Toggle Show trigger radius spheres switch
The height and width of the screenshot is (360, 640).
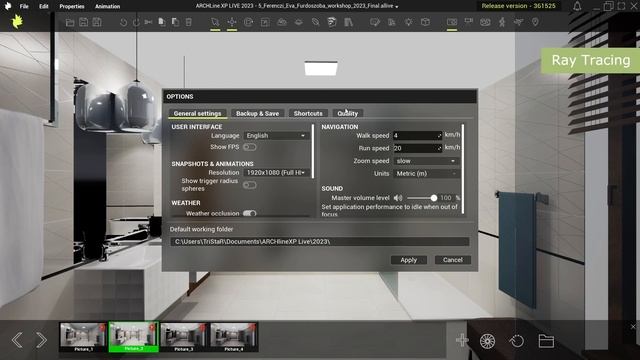[x=249, y=185]
